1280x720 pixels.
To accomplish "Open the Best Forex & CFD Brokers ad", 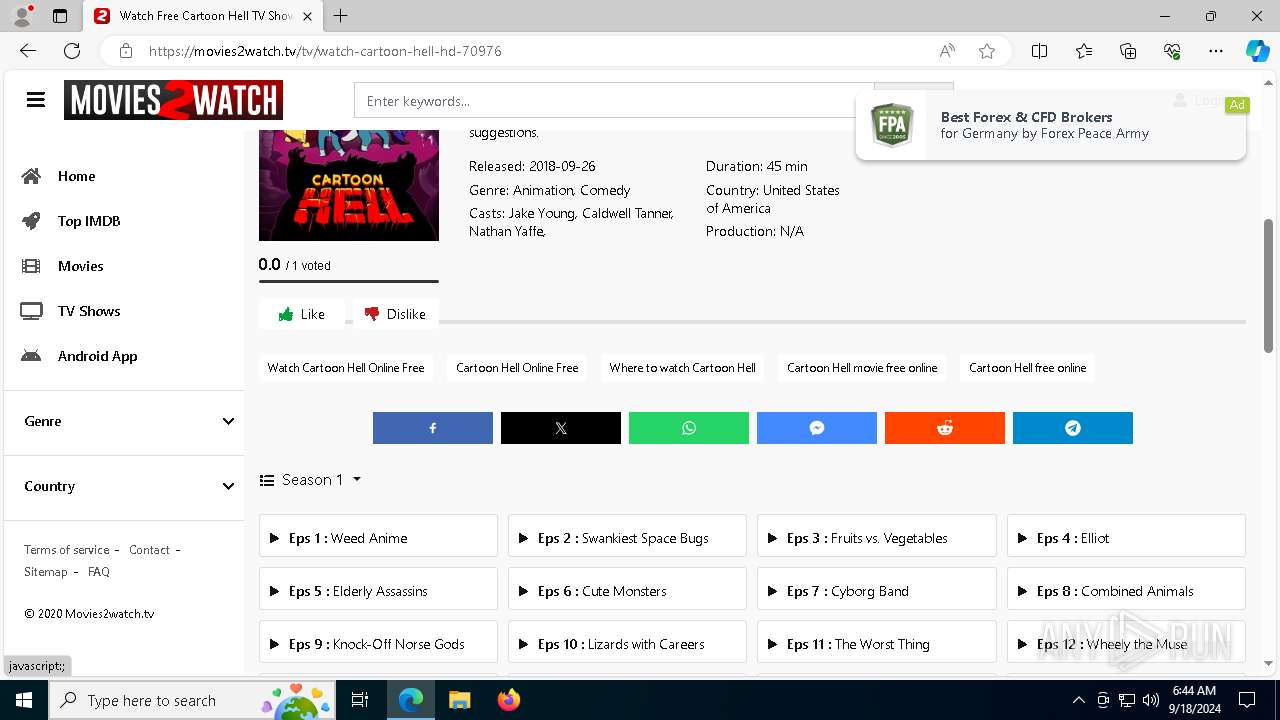I will click(1051, 125).
